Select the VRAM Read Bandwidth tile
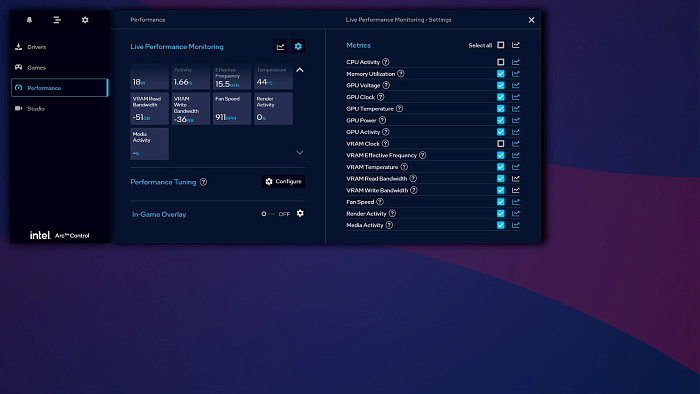The width and height of the screenshot is (700, 394). 150,108
